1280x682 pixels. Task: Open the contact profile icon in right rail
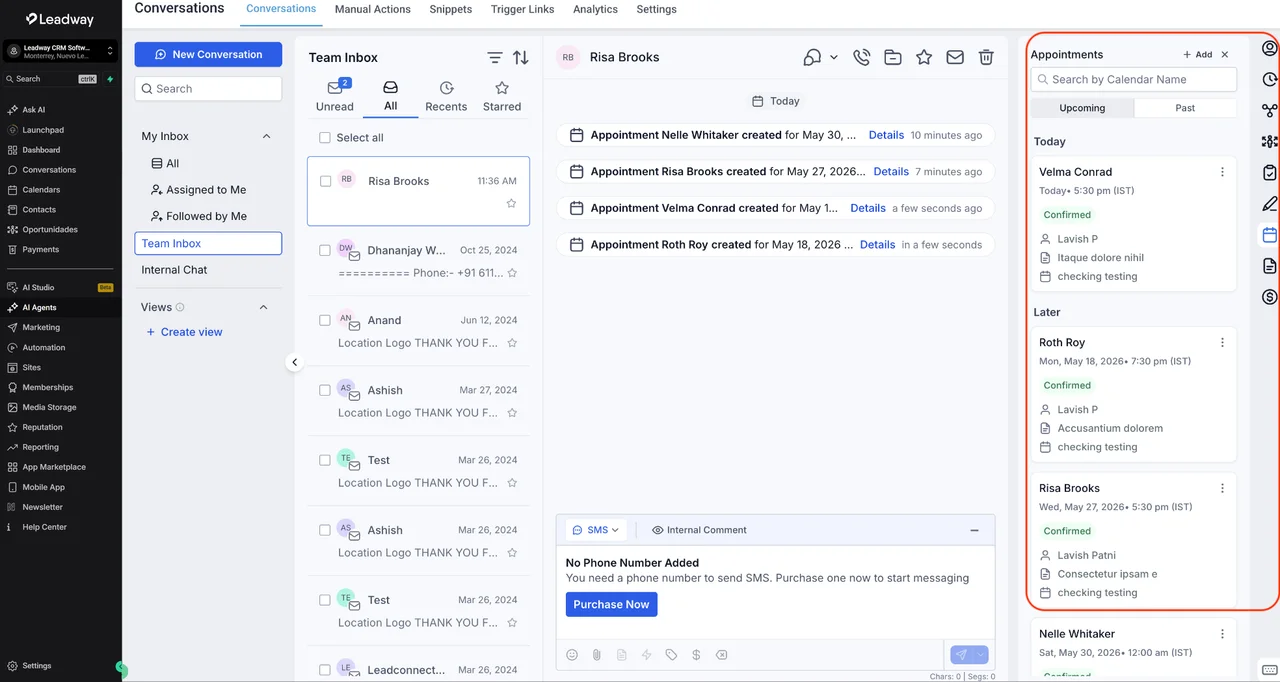point(1269,48)
